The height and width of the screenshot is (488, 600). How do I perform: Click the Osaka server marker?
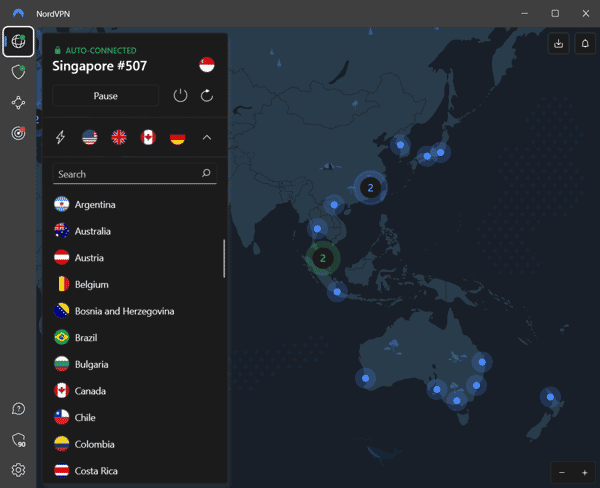coord(427,156)
